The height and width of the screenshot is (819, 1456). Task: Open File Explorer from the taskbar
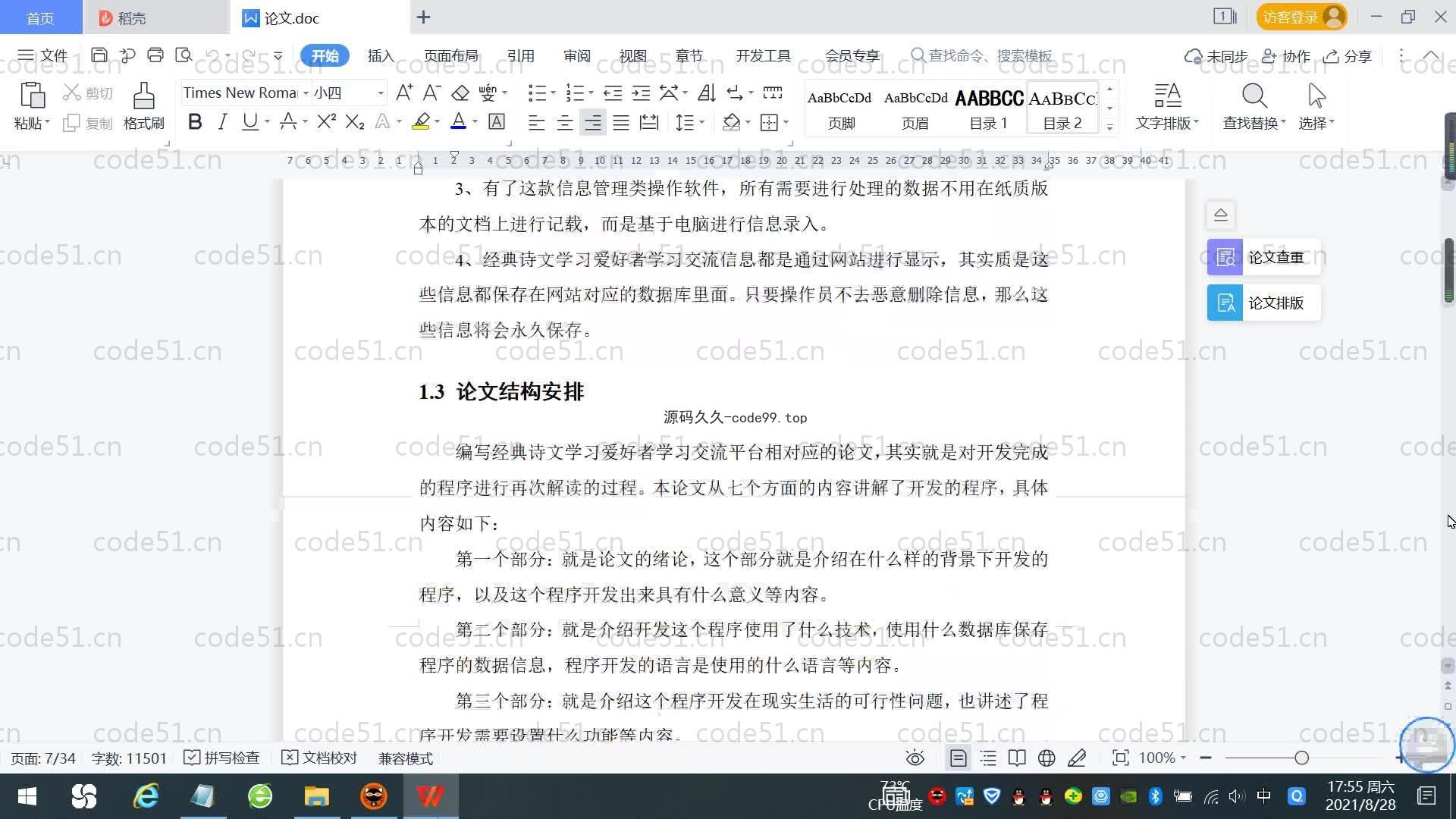(316, 796)
